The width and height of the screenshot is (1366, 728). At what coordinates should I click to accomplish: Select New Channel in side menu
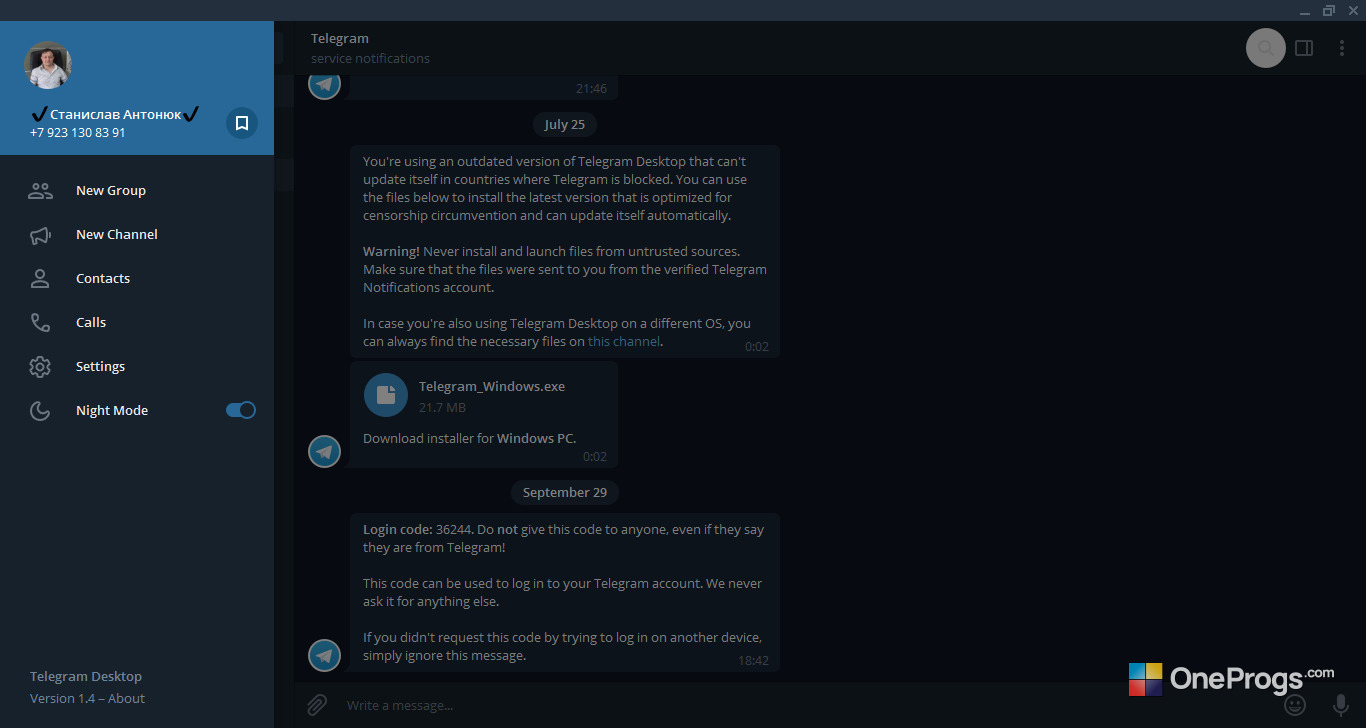(x=137, y=234)
